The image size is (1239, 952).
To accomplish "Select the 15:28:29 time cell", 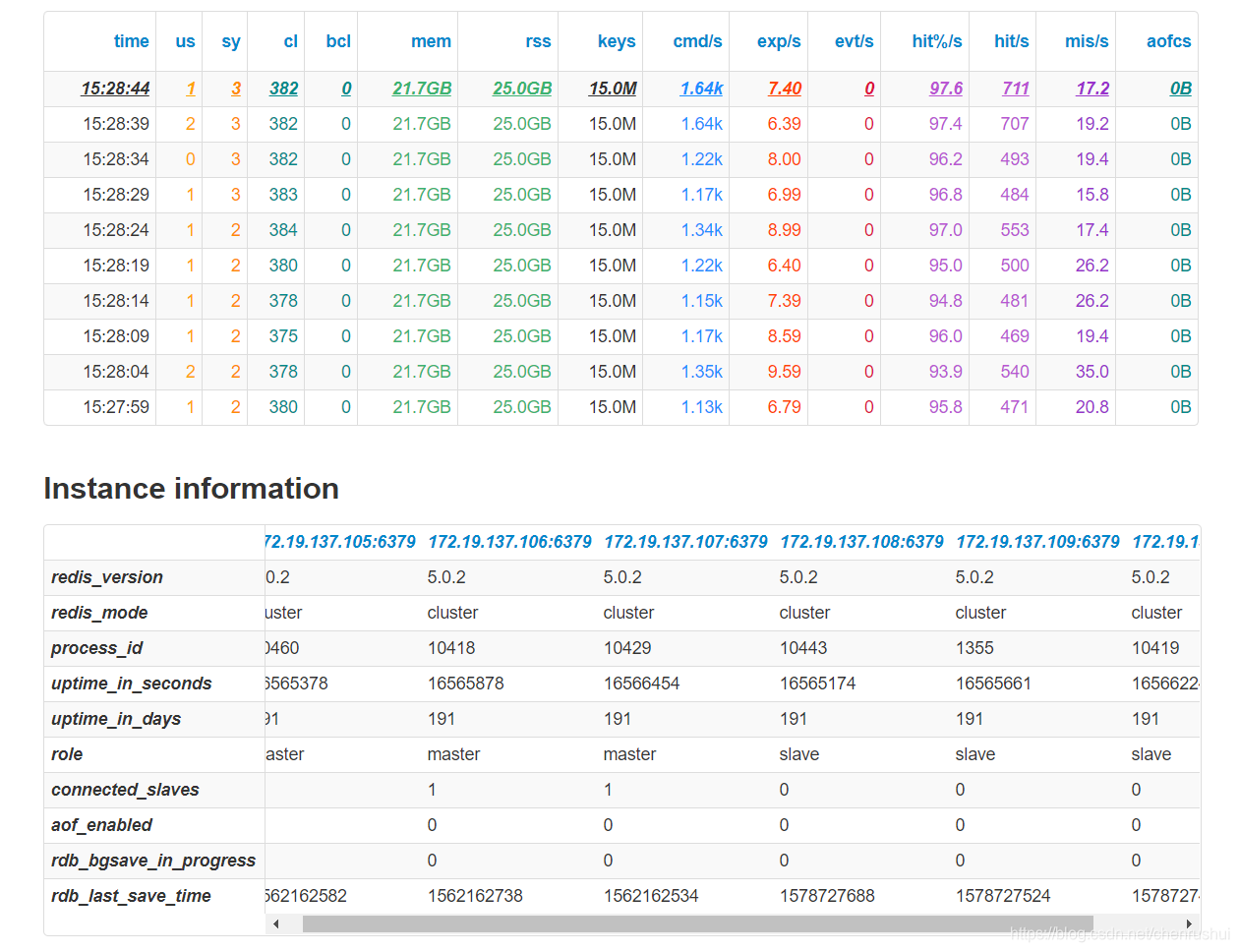I will coord(116,195).
